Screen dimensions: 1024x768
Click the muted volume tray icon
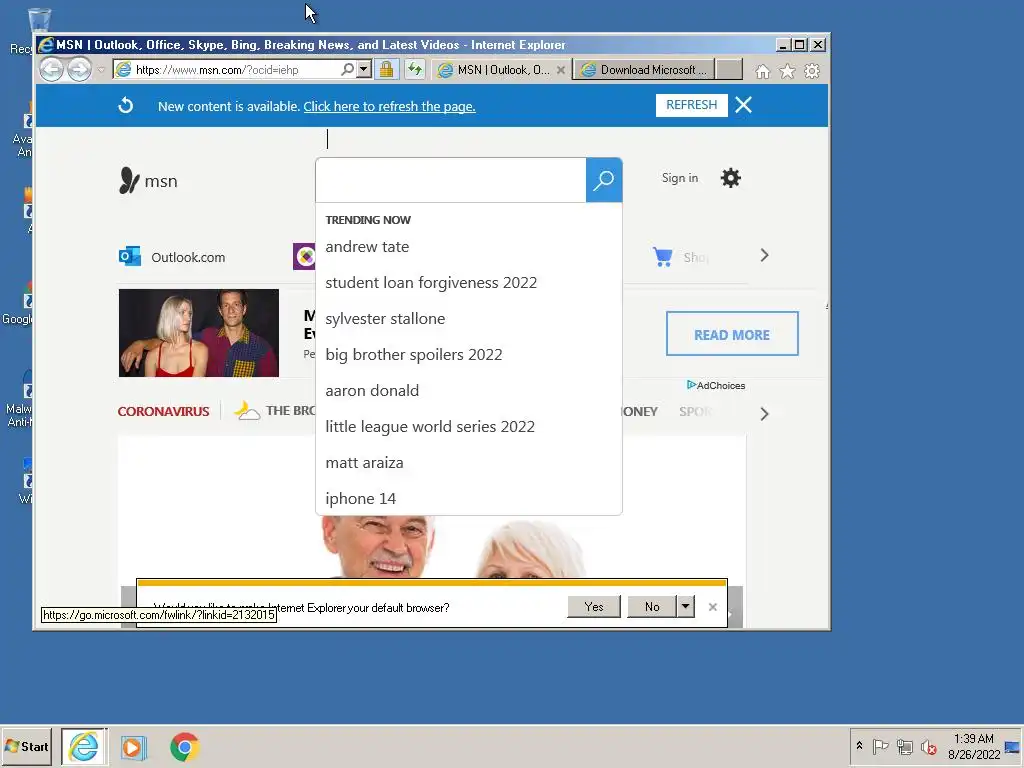(x=928, y=746)
